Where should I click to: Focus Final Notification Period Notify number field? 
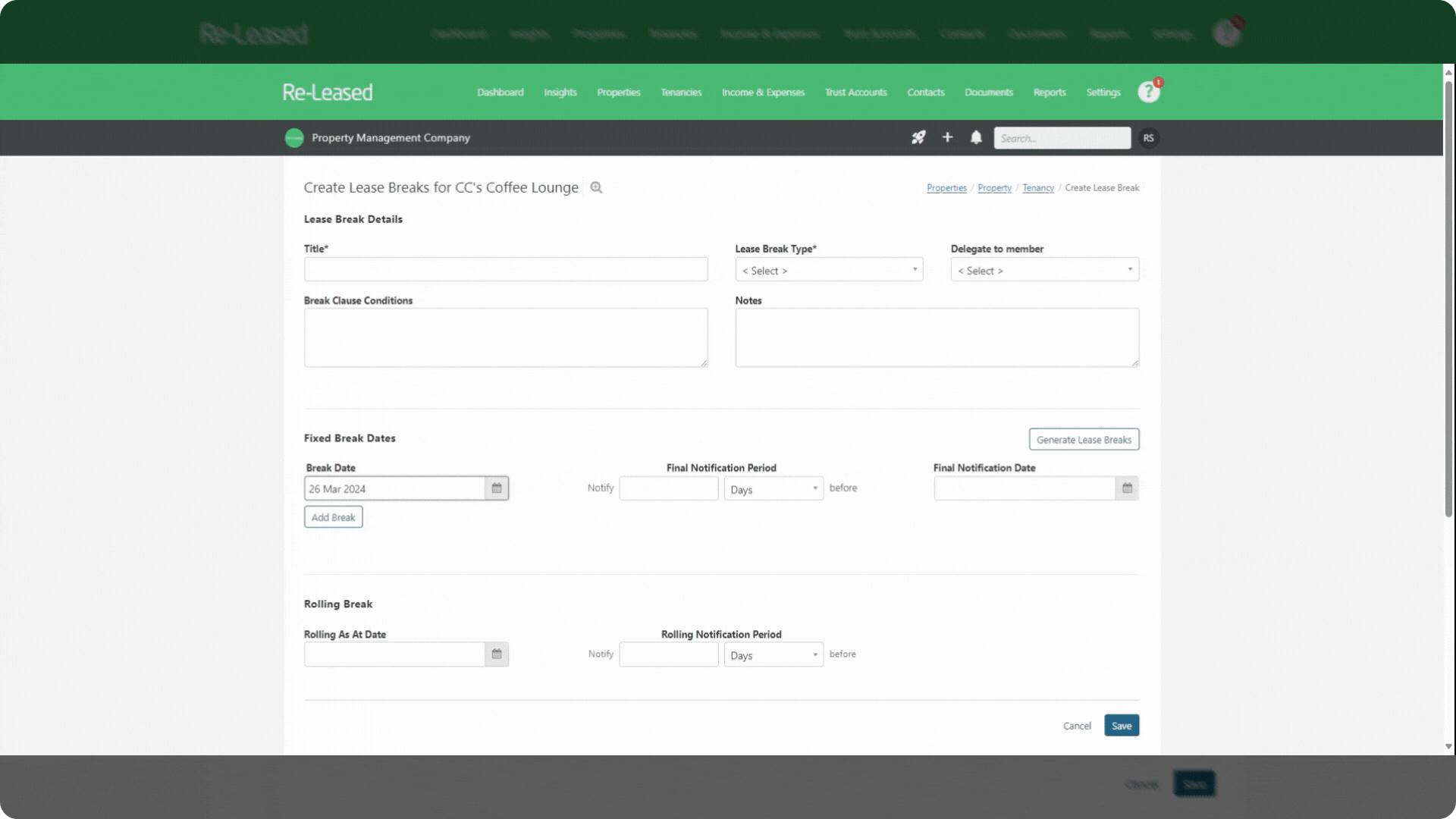[x=668, y=488]
